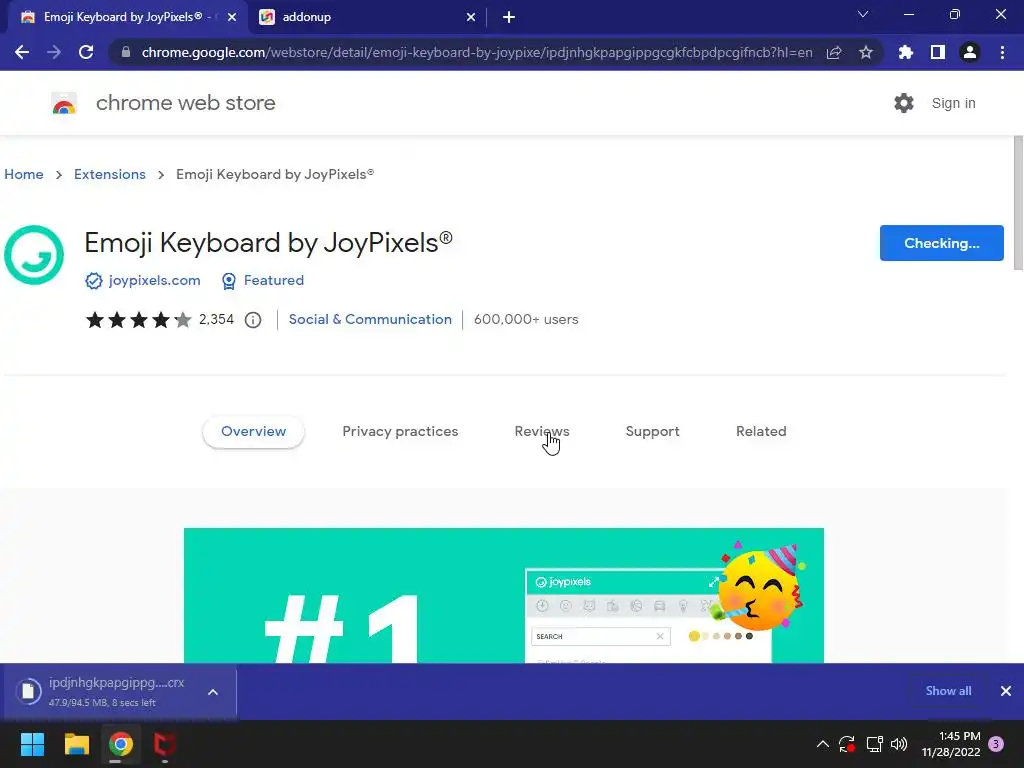Open File Explorer from taskbar
The image size is (1024, 768).
coord(76,744)
